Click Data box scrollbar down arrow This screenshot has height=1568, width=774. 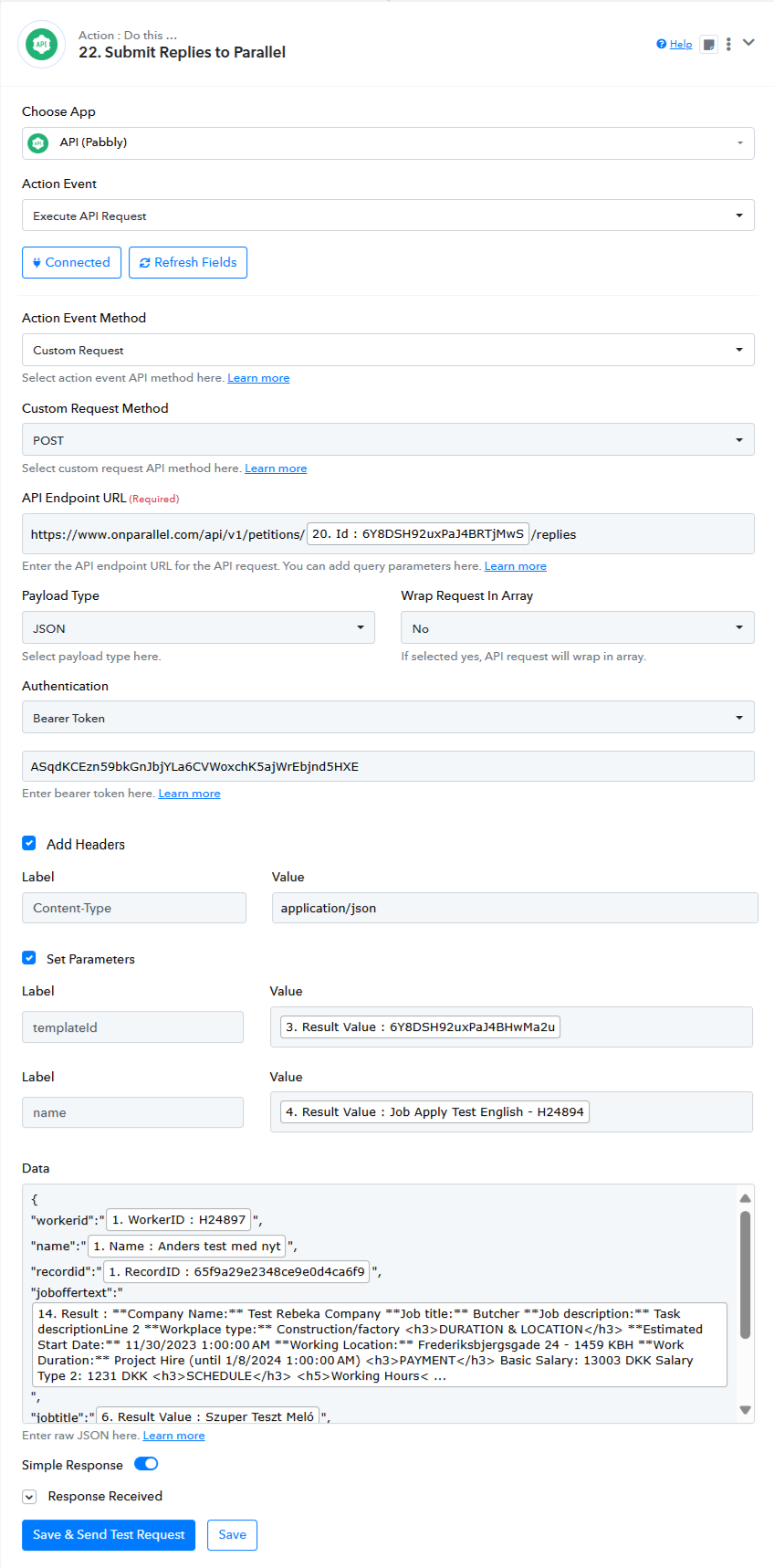tap(745, 1410)
